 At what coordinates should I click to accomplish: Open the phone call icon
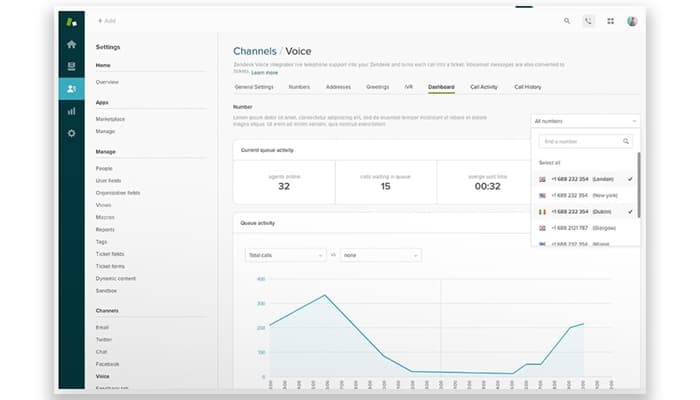point(588,20)
